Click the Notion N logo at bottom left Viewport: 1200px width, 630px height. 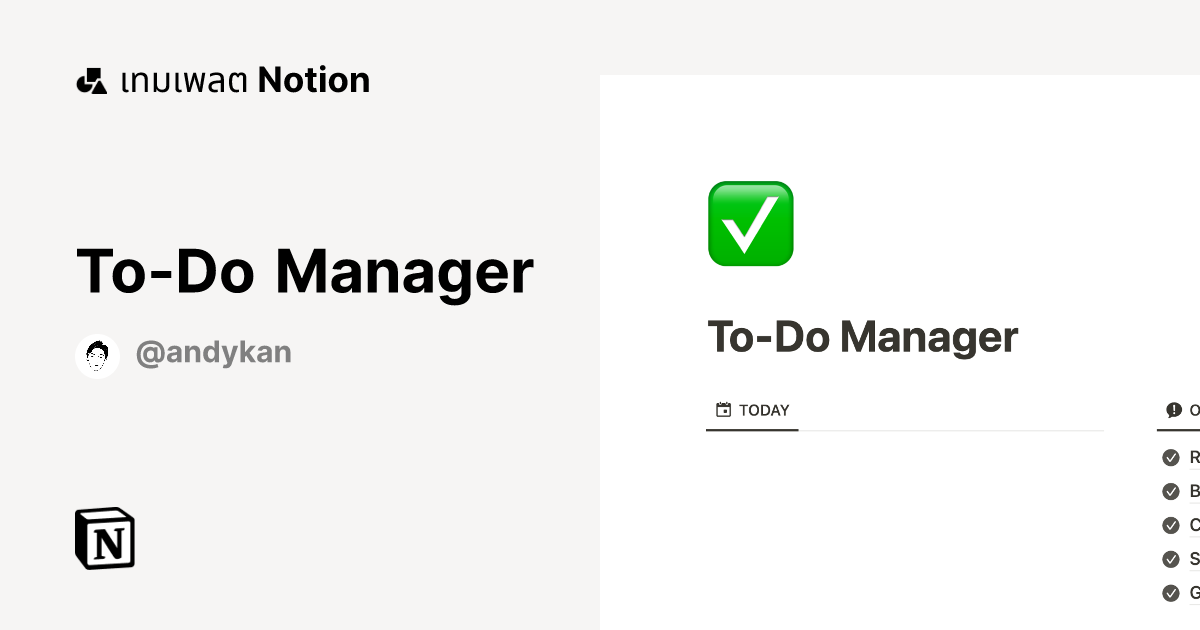105,538
